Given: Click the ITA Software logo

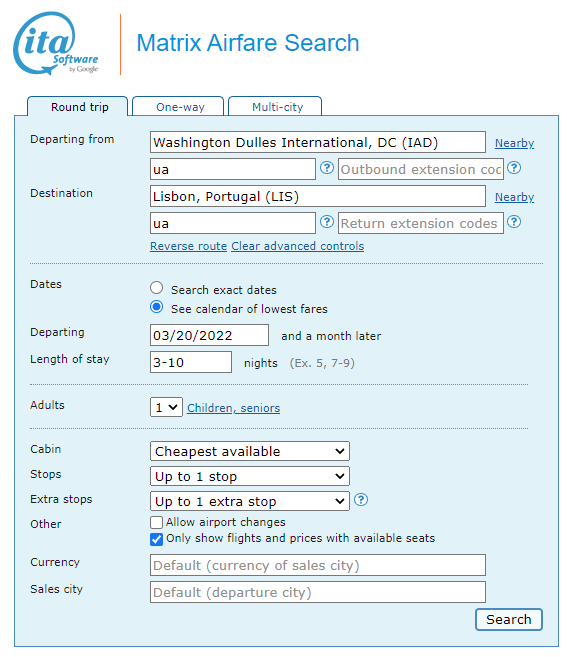Looking at the screenshot, I should (56, 44).
